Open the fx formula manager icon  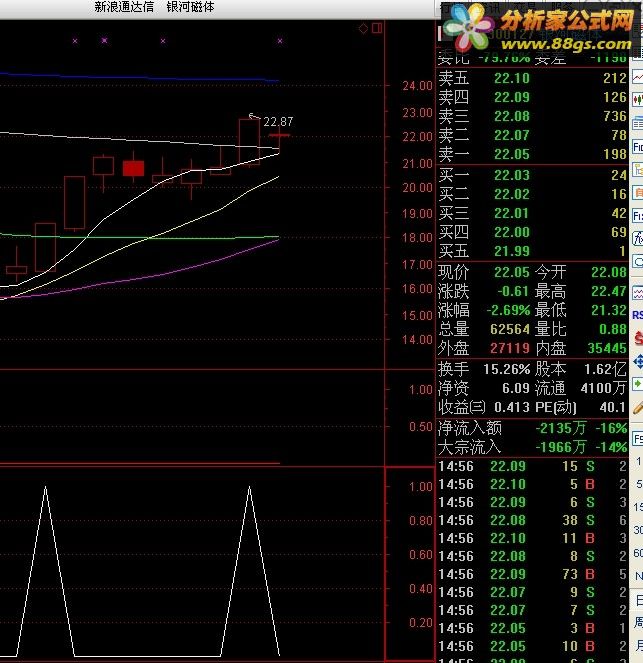638,238
